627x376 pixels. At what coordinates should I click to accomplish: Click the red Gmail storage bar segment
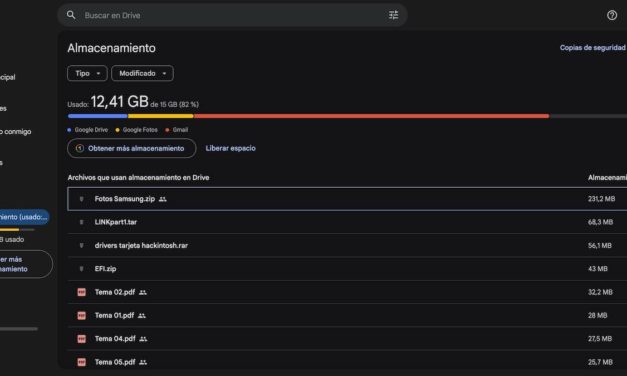pos(371,116)
